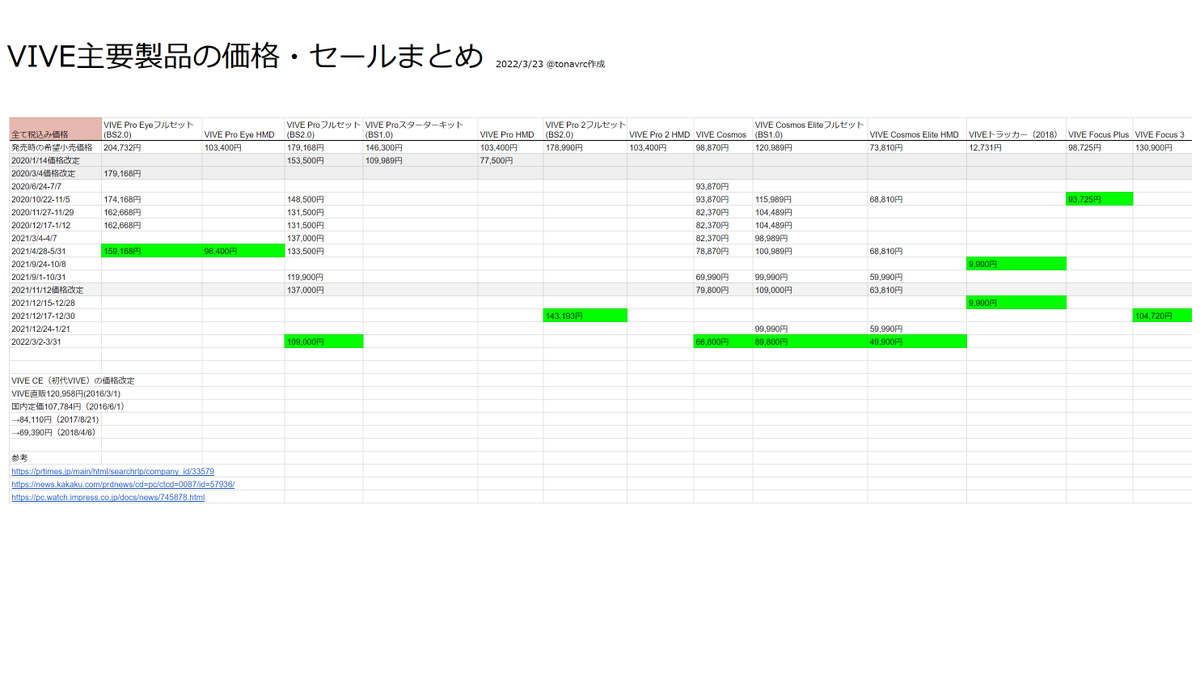The height and width of the screenshot is (675, 1200).
Task: Select the 178,990円 cell
Action: [x=585, y=147]
